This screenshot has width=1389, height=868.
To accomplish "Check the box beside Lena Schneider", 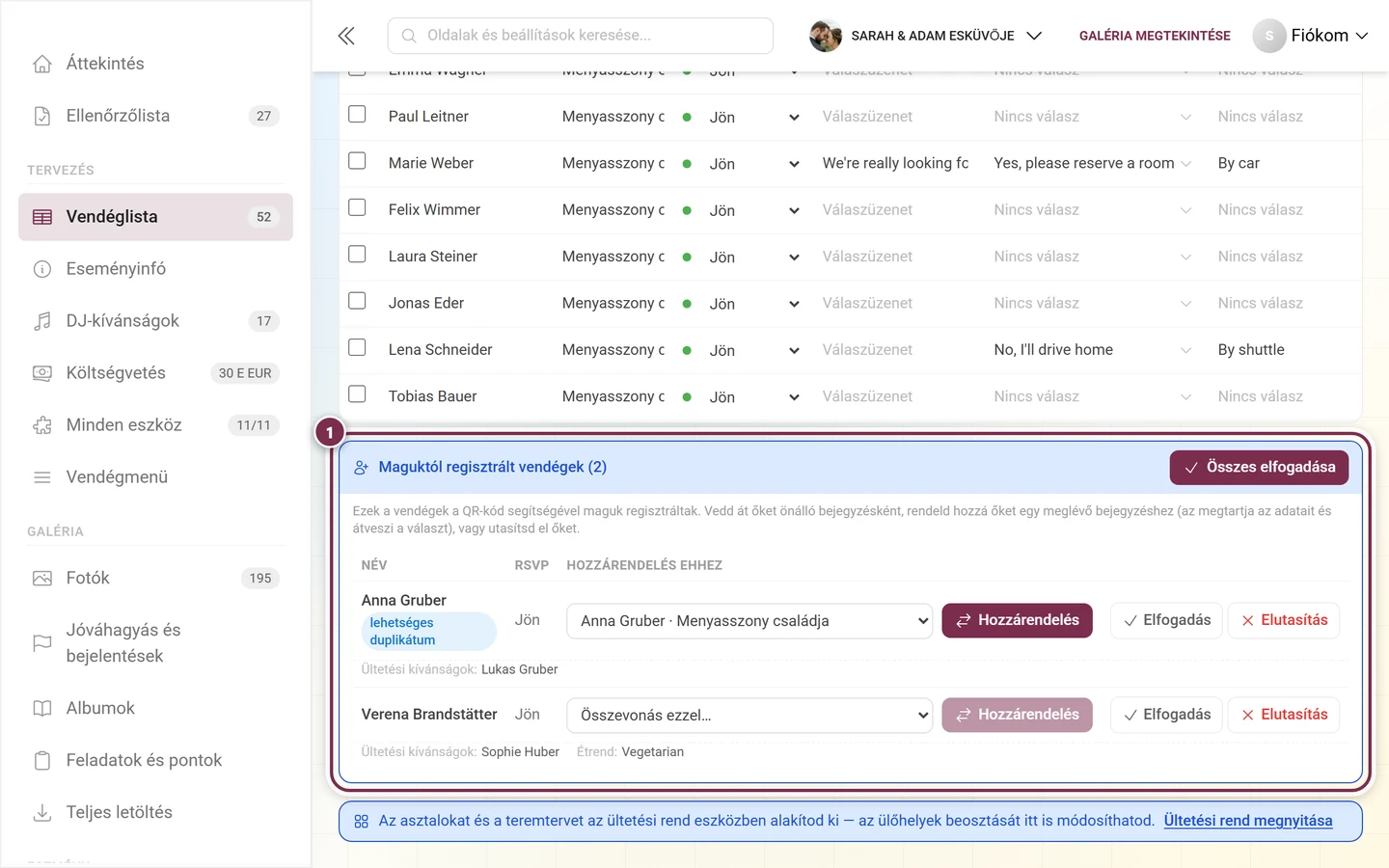I will coord(357,347).
